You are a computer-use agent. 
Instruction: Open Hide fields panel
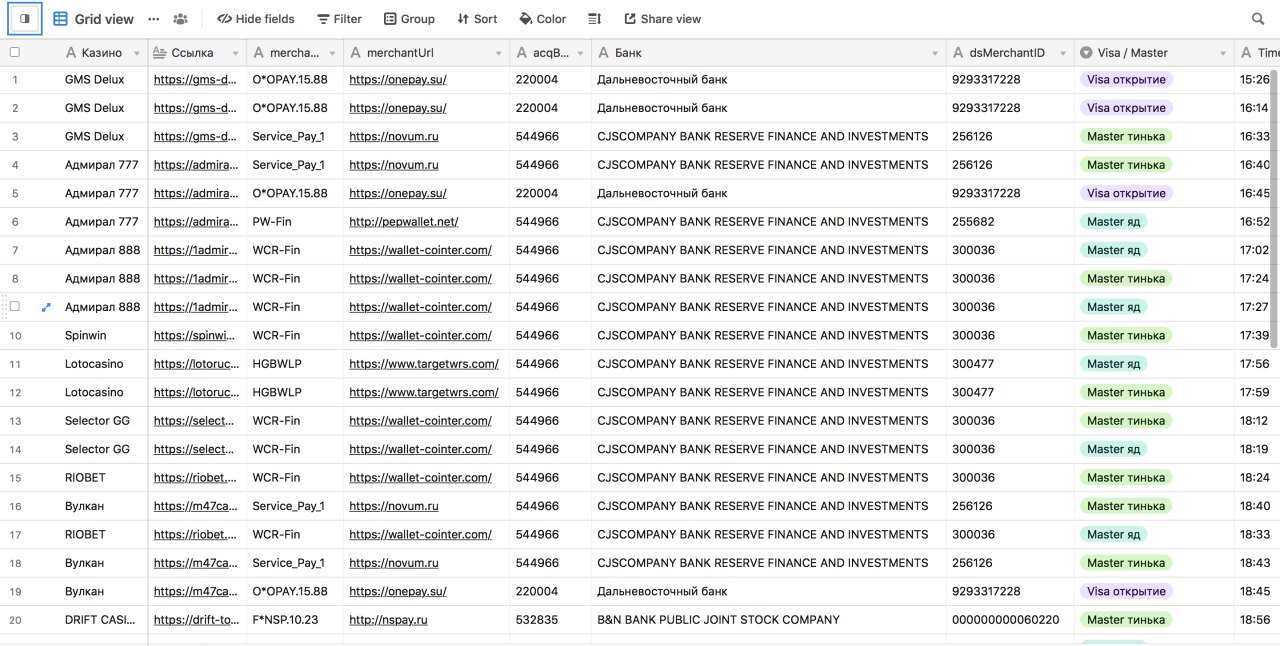click(x=256, y=19)
